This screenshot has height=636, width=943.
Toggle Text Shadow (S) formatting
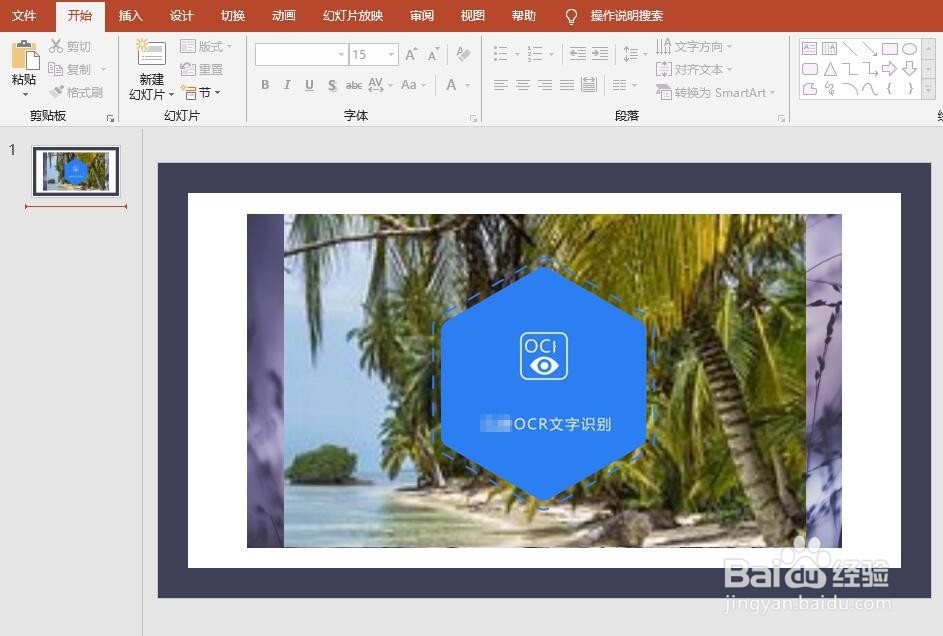tap(332, 85)
